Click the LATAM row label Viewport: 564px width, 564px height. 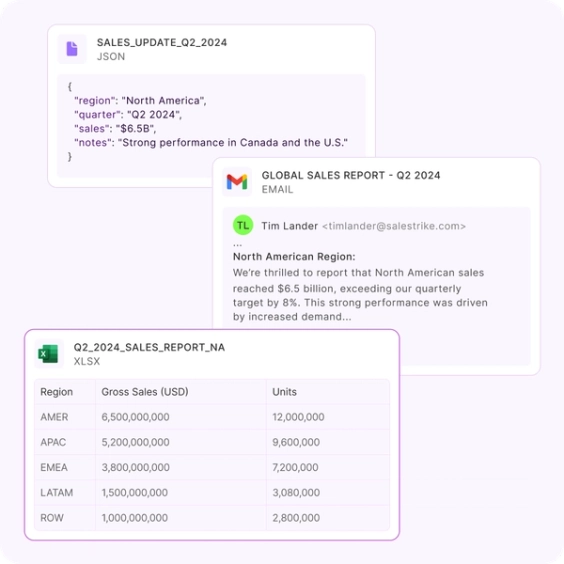click(x=56, y=492)
